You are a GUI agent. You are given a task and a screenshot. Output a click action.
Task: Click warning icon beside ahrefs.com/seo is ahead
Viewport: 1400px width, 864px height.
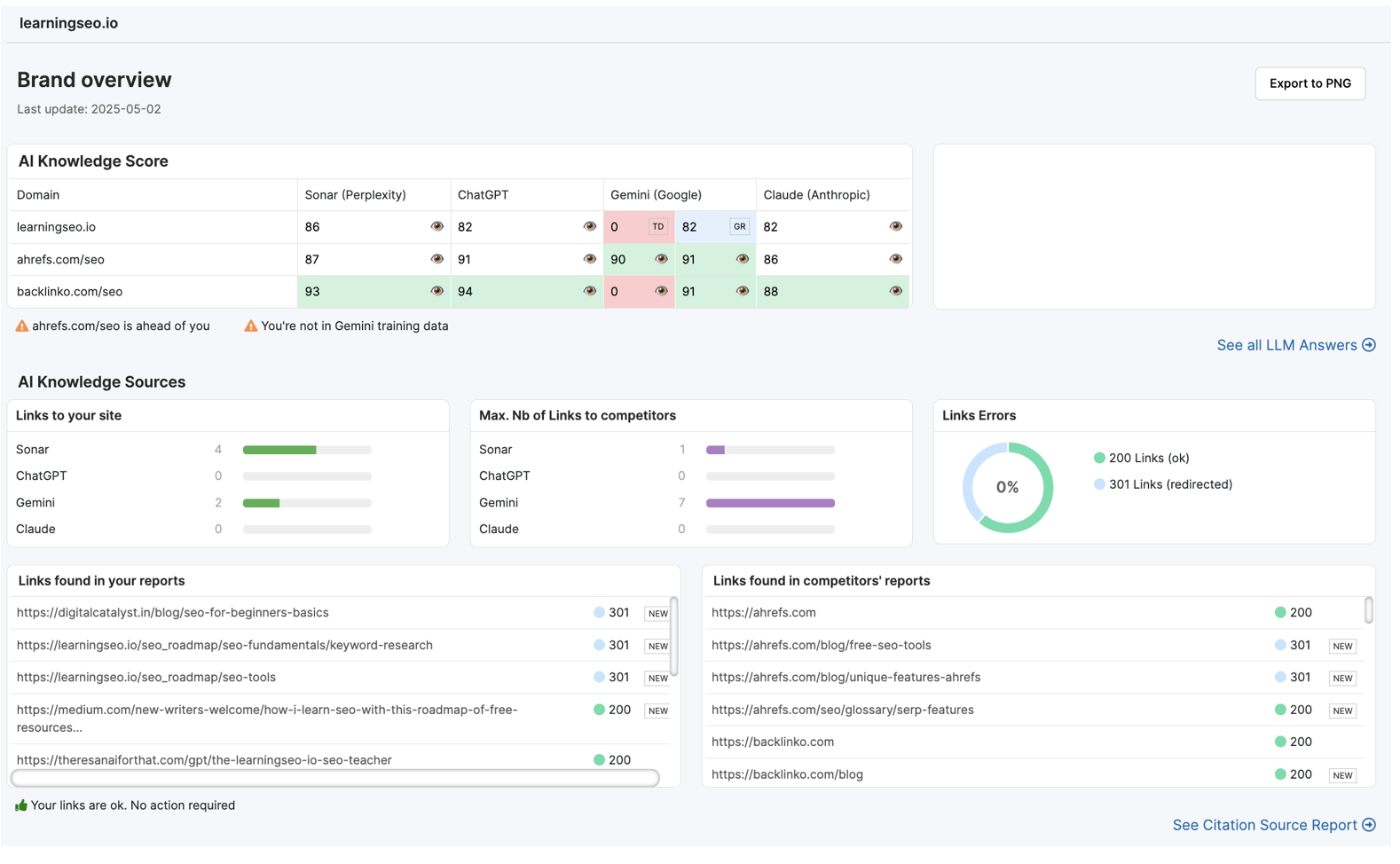click(22, 326)
